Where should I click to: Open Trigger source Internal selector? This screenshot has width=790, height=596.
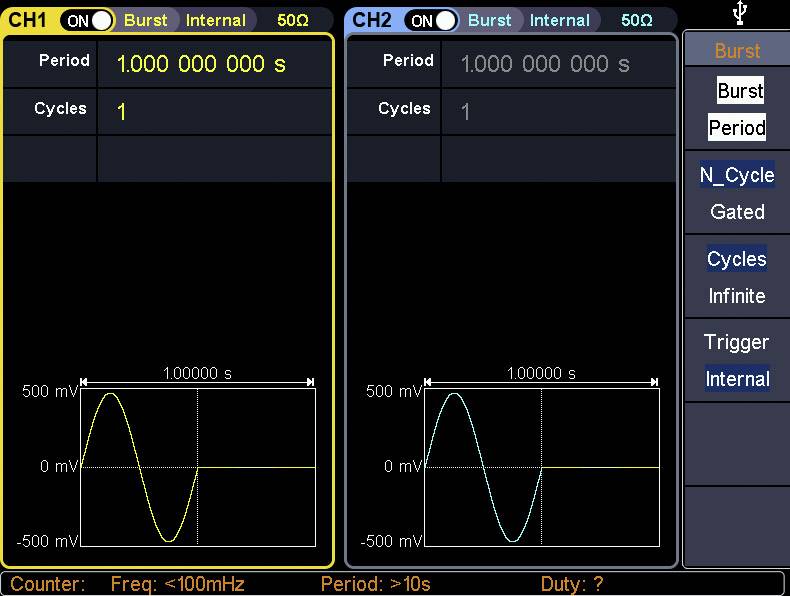click(737, 379)
